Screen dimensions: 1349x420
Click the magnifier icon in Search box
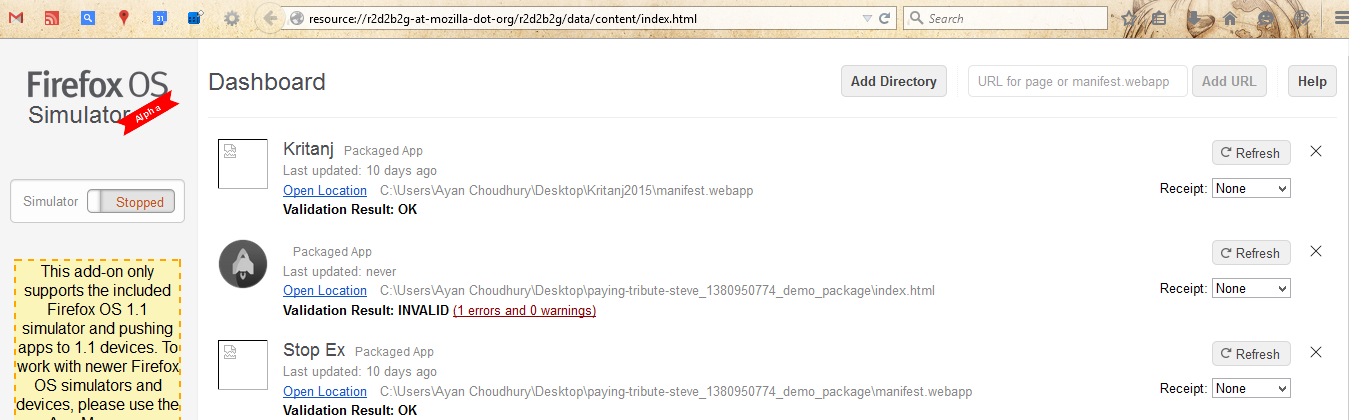tap(917, 18)
